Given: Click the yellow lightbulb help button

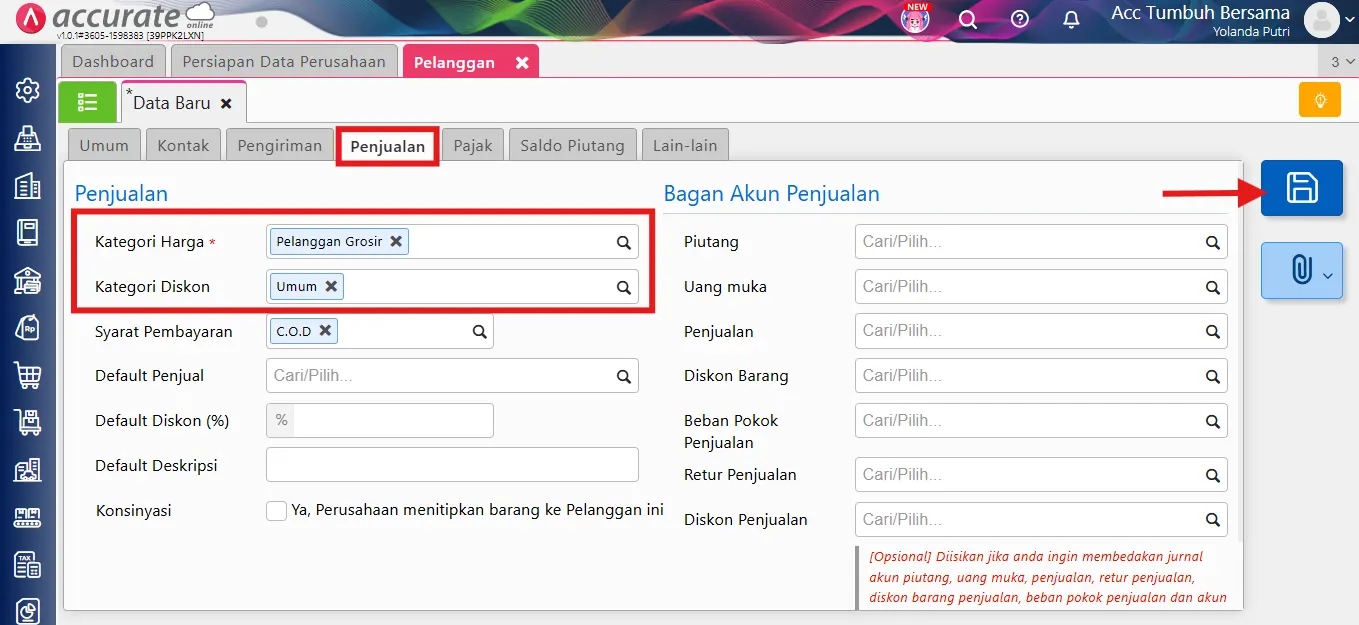Looking at the screenshot, I should (1320, 99).
